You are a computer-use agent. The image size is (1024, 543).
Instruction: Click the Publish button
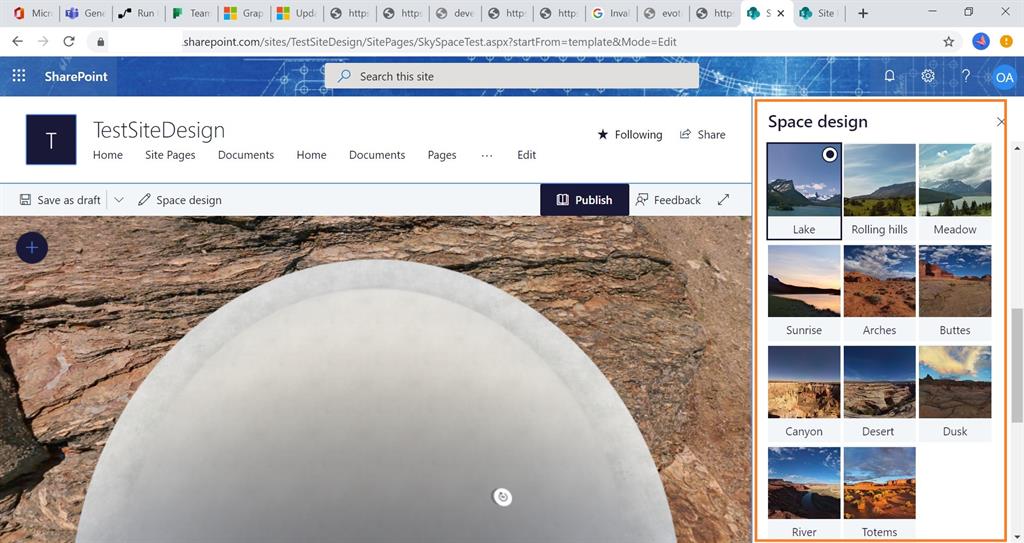click(584, 200)
